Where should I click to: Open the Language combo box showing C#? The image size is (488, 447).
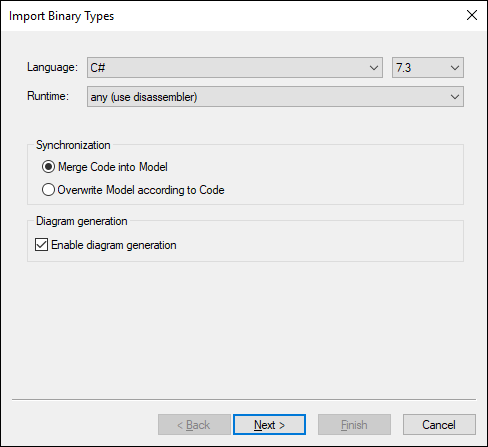tap(235, 68)
